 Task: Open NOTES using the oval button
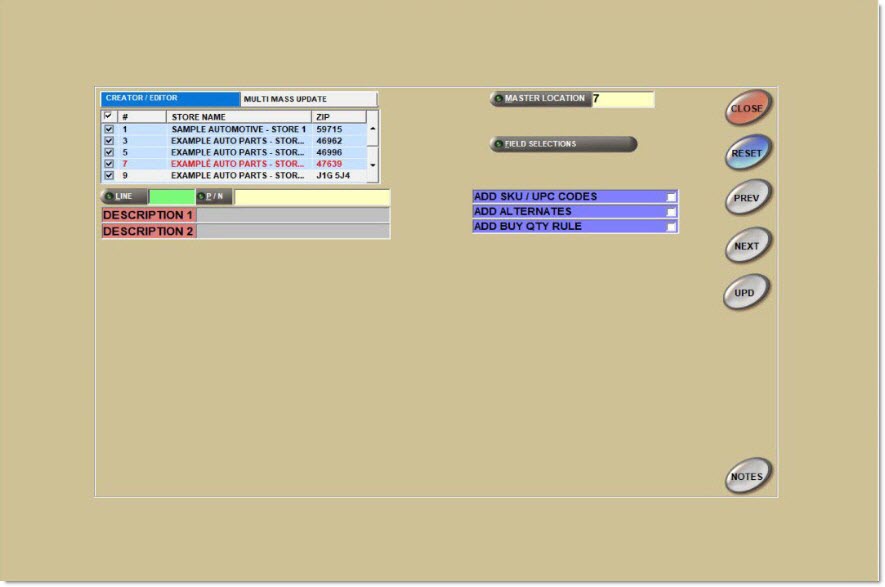747,477
